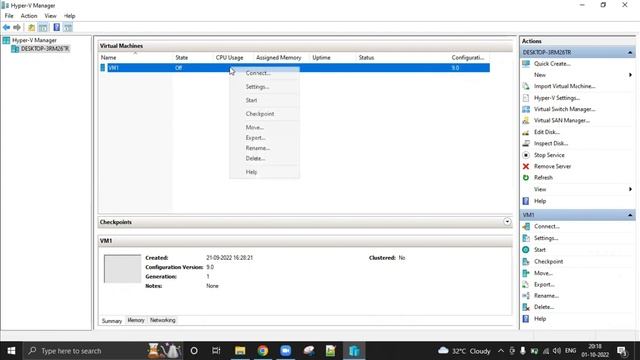The image size is (640, 360).
Task: Open the Windows Start menu
Action: point(11,351)
